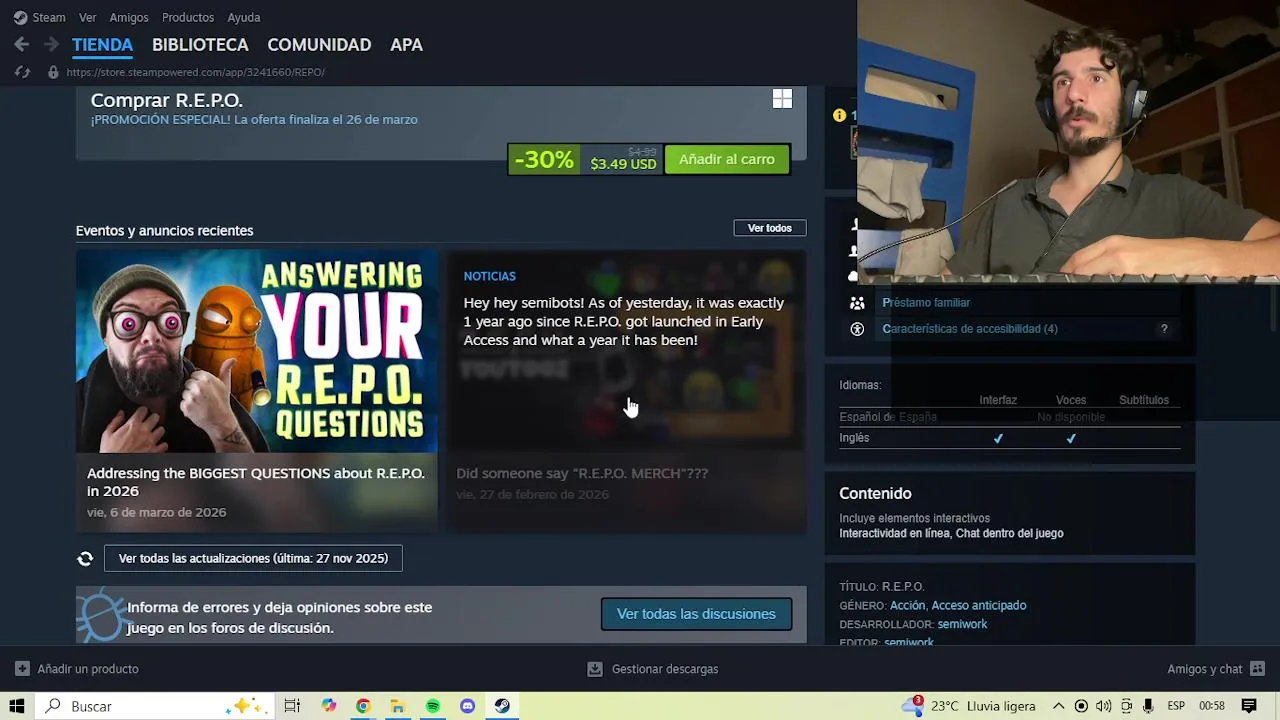
Task: Open the Amigos menu
Action: [129, 17]
